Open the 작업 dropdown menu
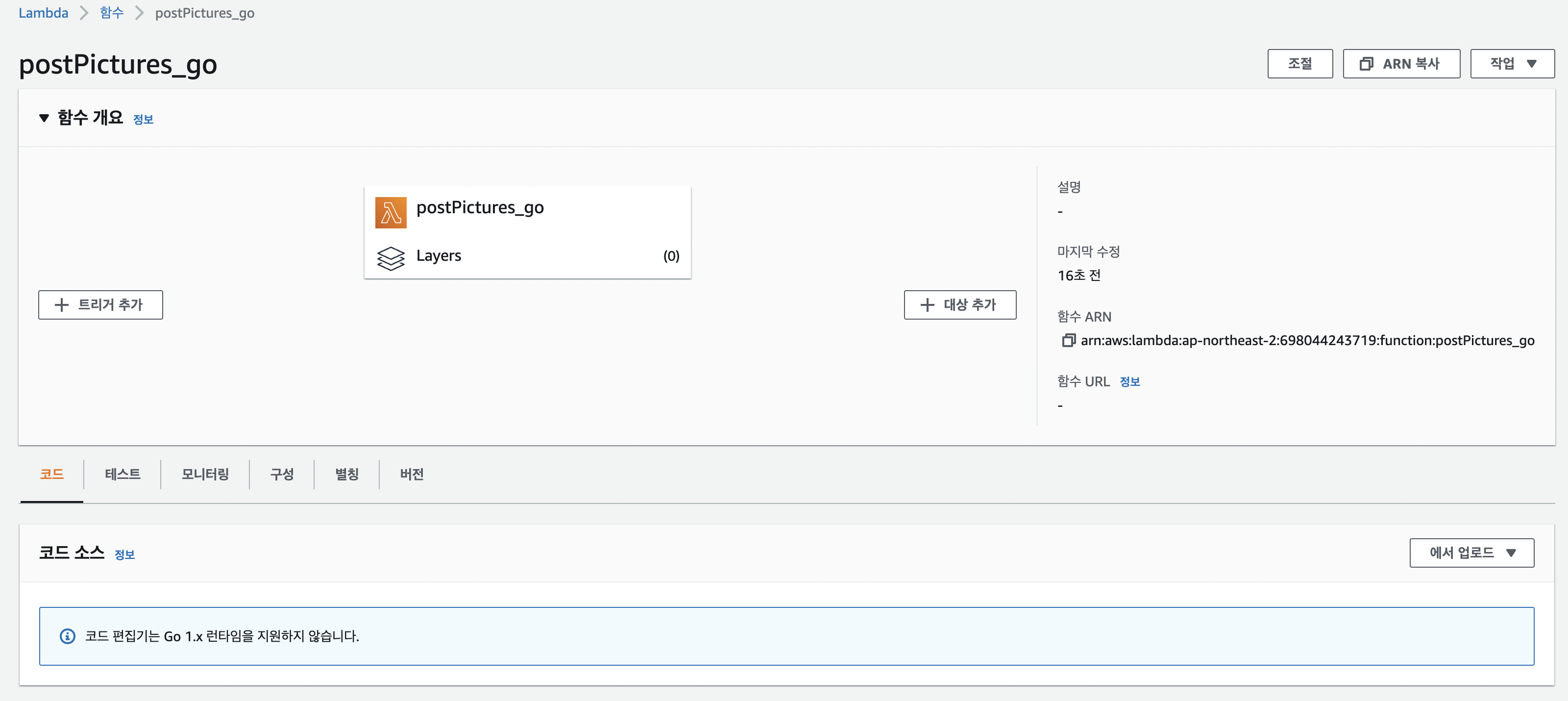The width and height of the screenshot is (1568, 701). click(1512, 63)
